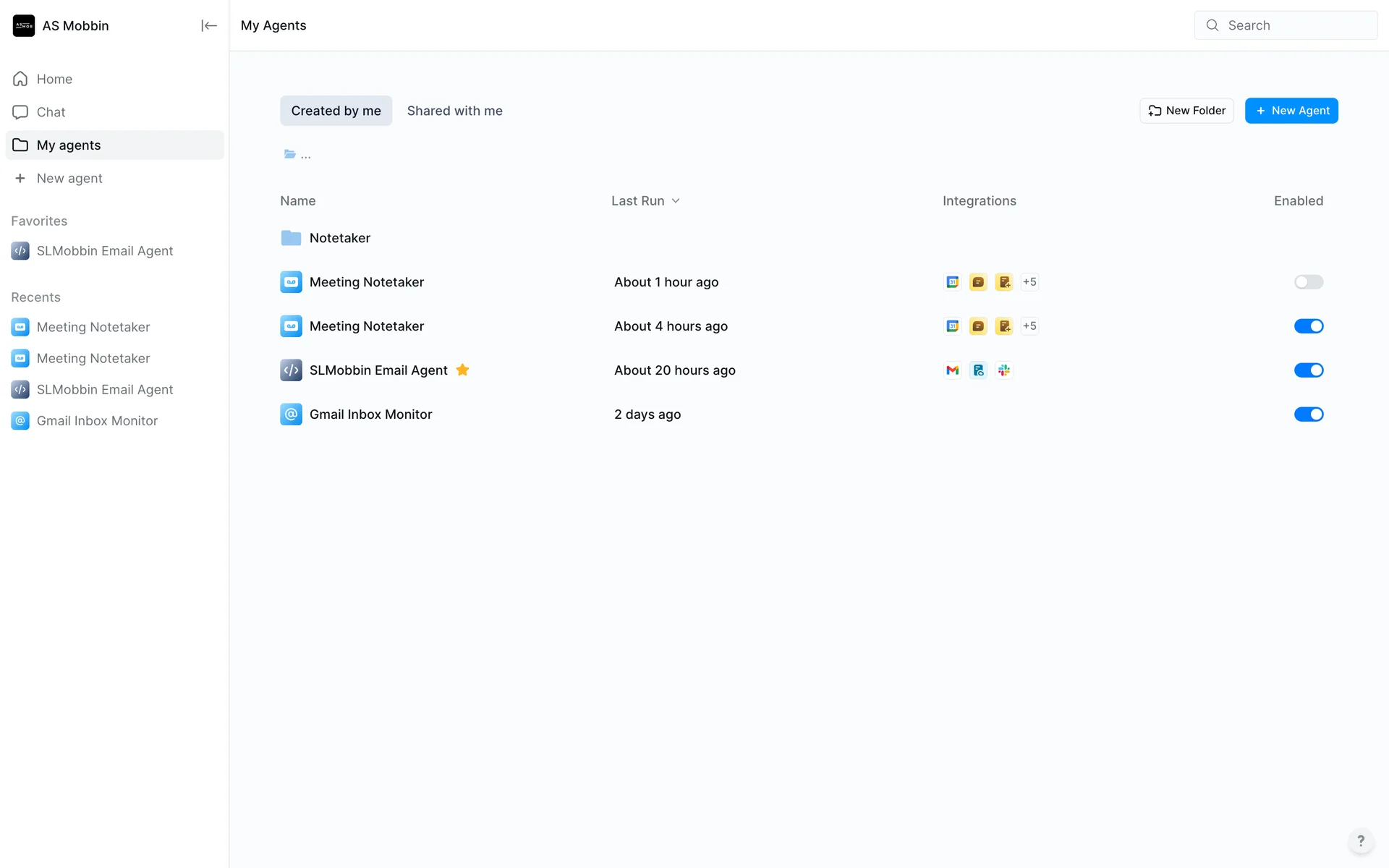Viewport: 1389px width, 868px height.
Task: Switch to Shared with me tab
Action: coord(454,111)
